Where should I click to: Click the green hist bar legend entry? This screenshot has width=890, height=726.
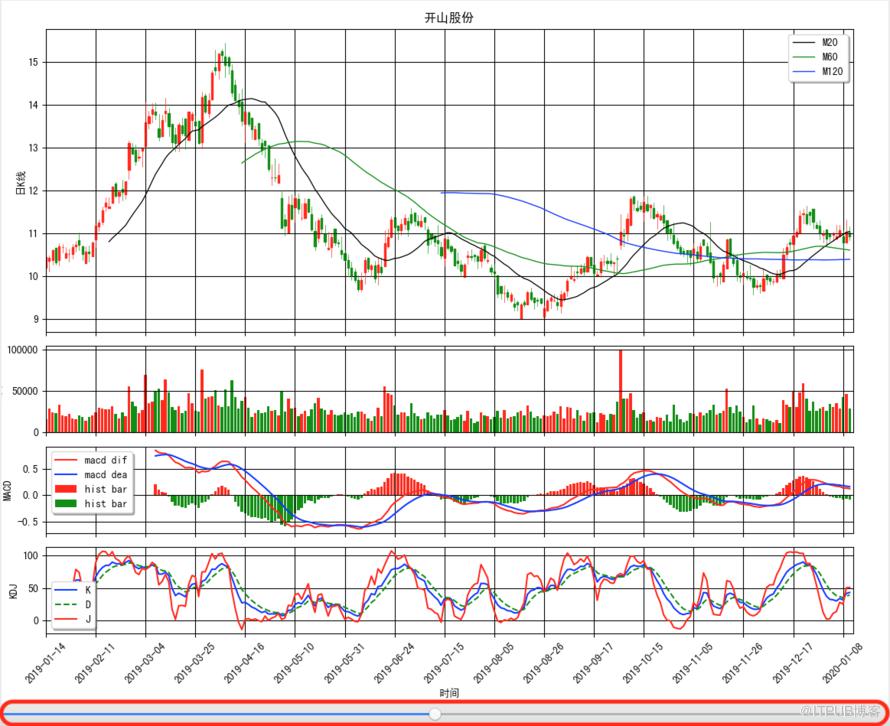(91, 504)
